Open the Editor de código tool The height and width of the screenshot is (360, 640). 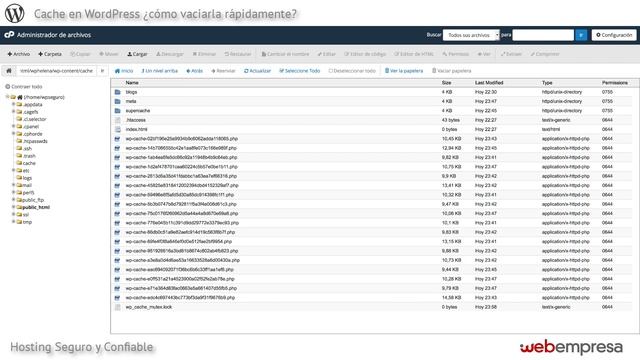pyautogui.click(x=365, y=54)
